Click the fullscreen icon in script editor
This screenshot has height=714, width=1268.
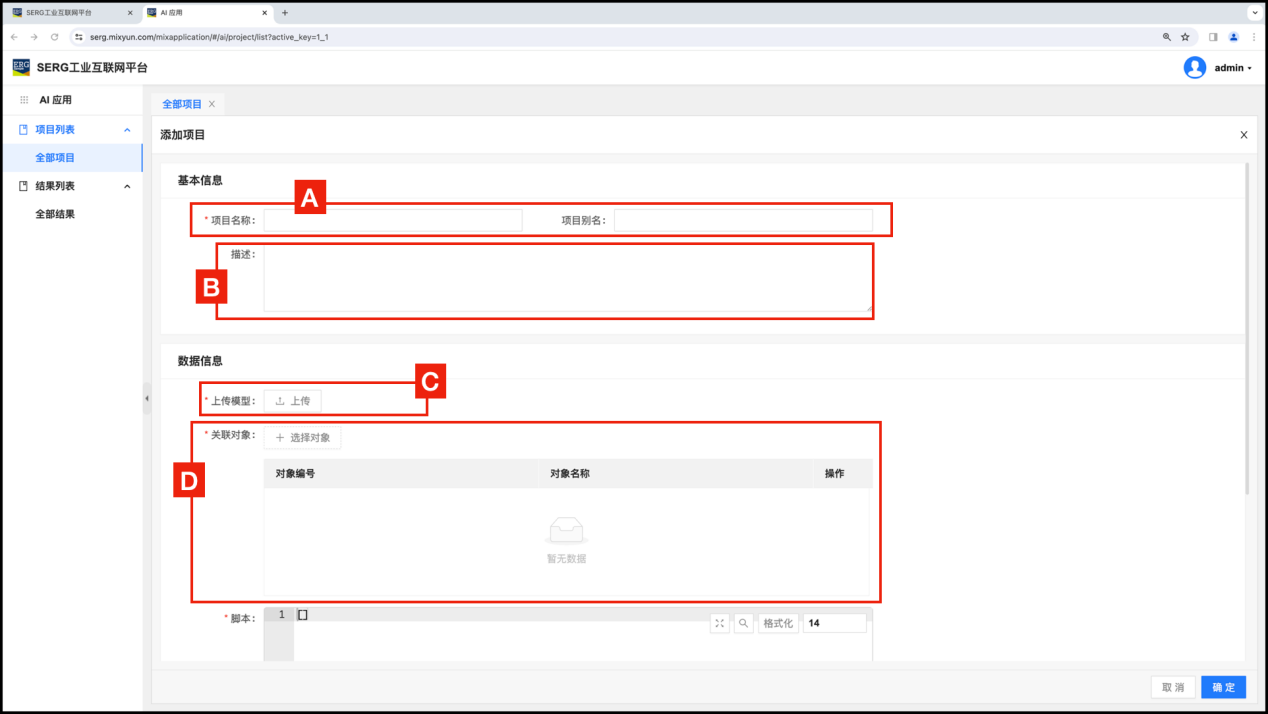point(720,623)
